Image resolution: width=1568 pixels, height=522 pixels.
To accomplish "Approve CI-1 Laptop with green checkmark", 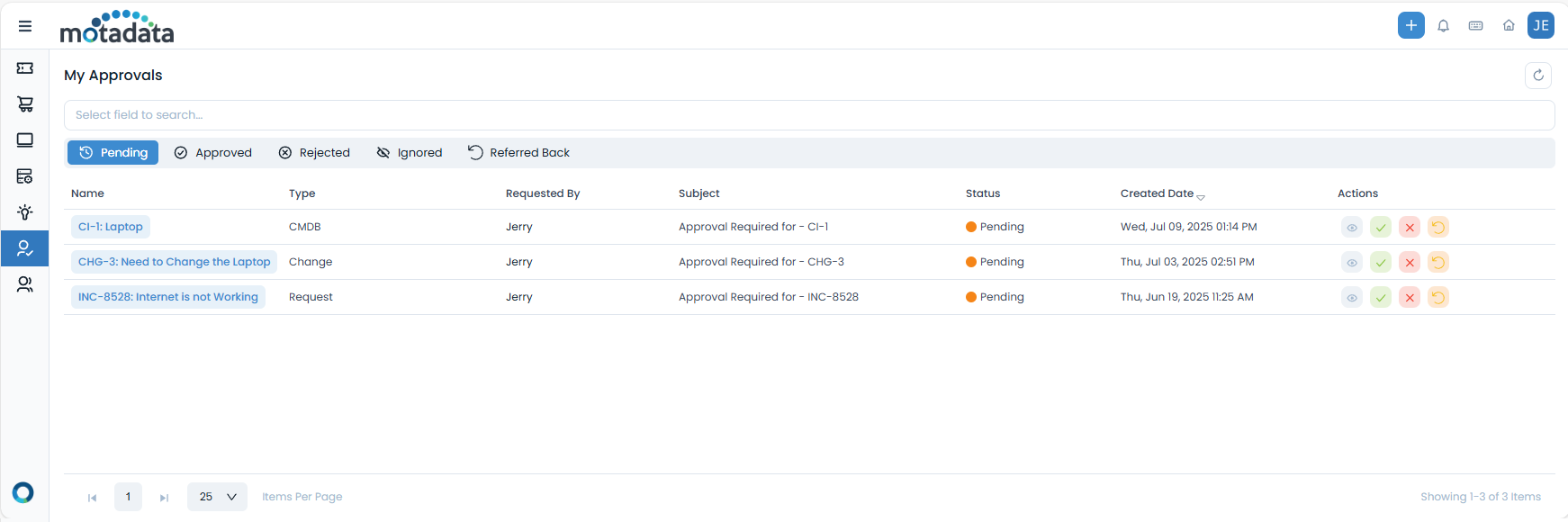I will point(1380,228).
